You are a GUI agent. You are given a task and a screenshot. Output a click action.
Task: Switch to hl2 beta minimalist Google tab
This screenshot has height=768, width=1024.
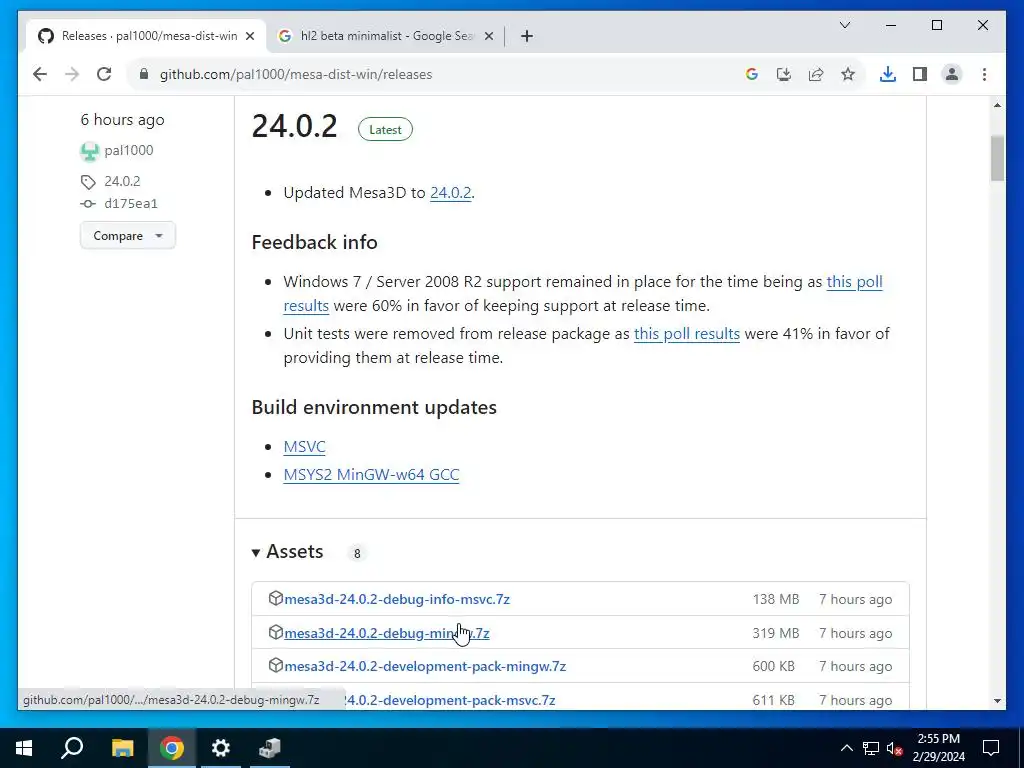coord(385,37)
